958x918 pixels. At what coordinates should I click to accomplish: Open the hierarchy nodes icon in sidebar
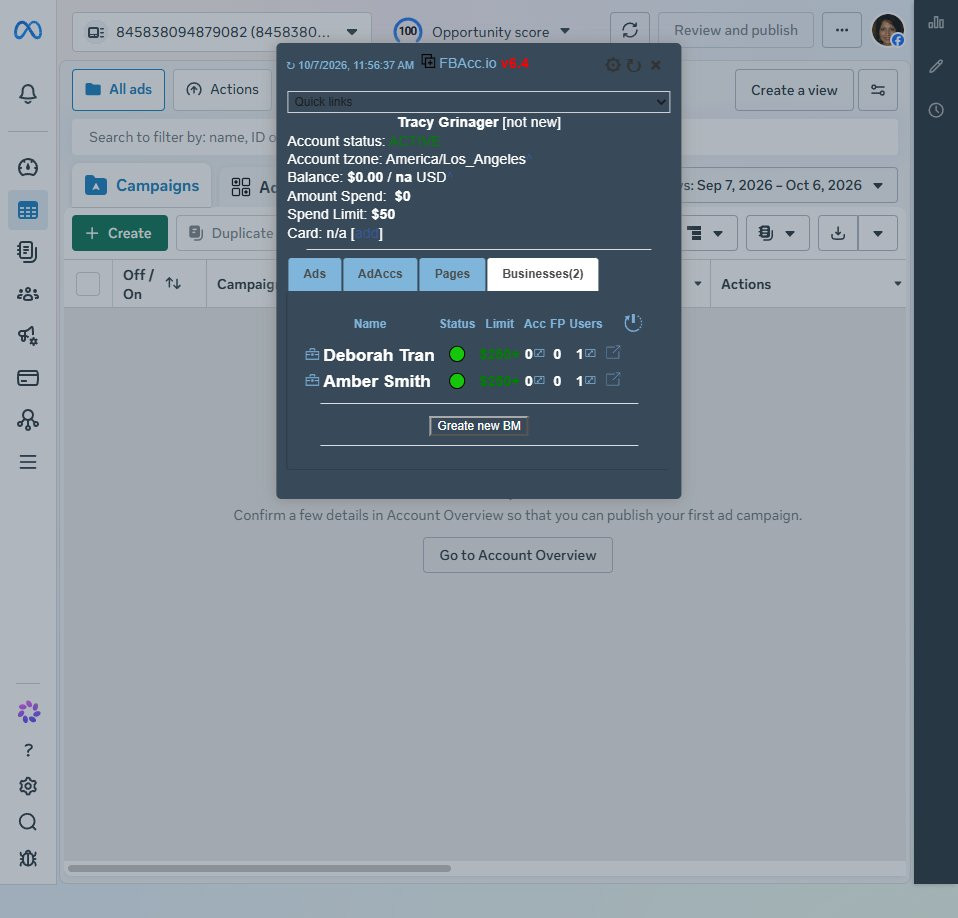(27, 420)
